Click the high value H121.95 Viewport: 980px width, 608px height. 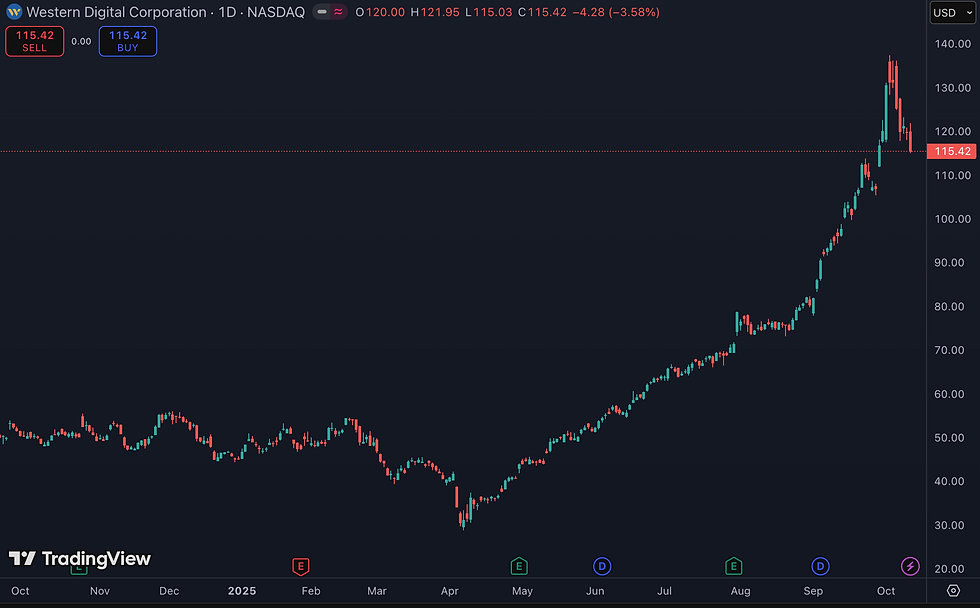tap(435, 12)
